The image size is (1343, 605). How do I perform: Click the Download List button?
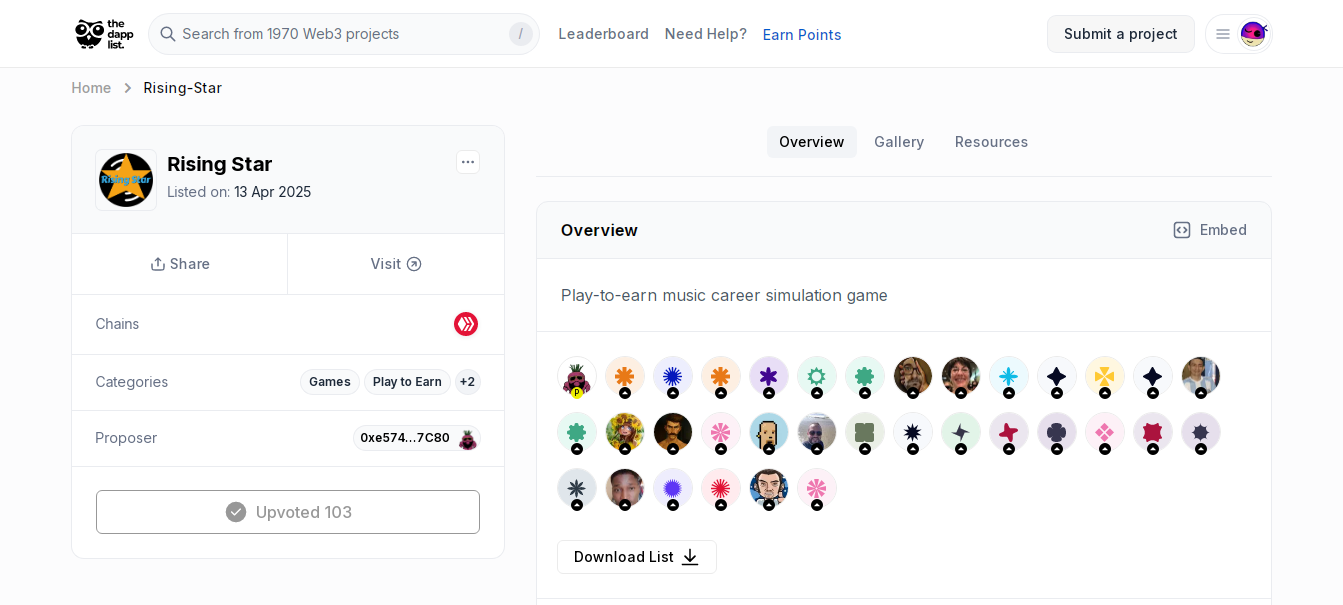[637, 557]
